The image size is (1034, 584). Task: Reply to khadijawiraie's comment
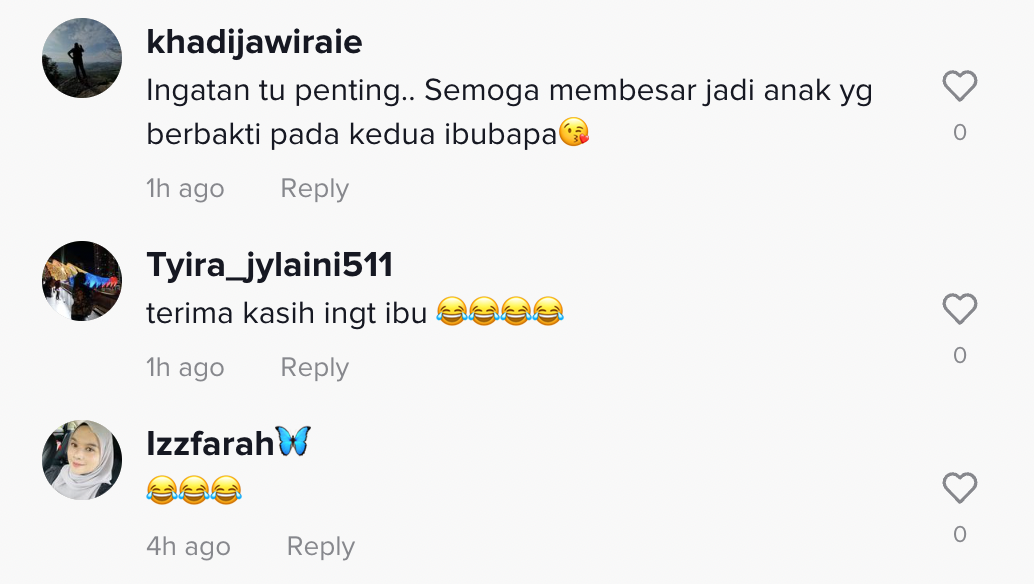pyautogui.click(x=315, y=189)
